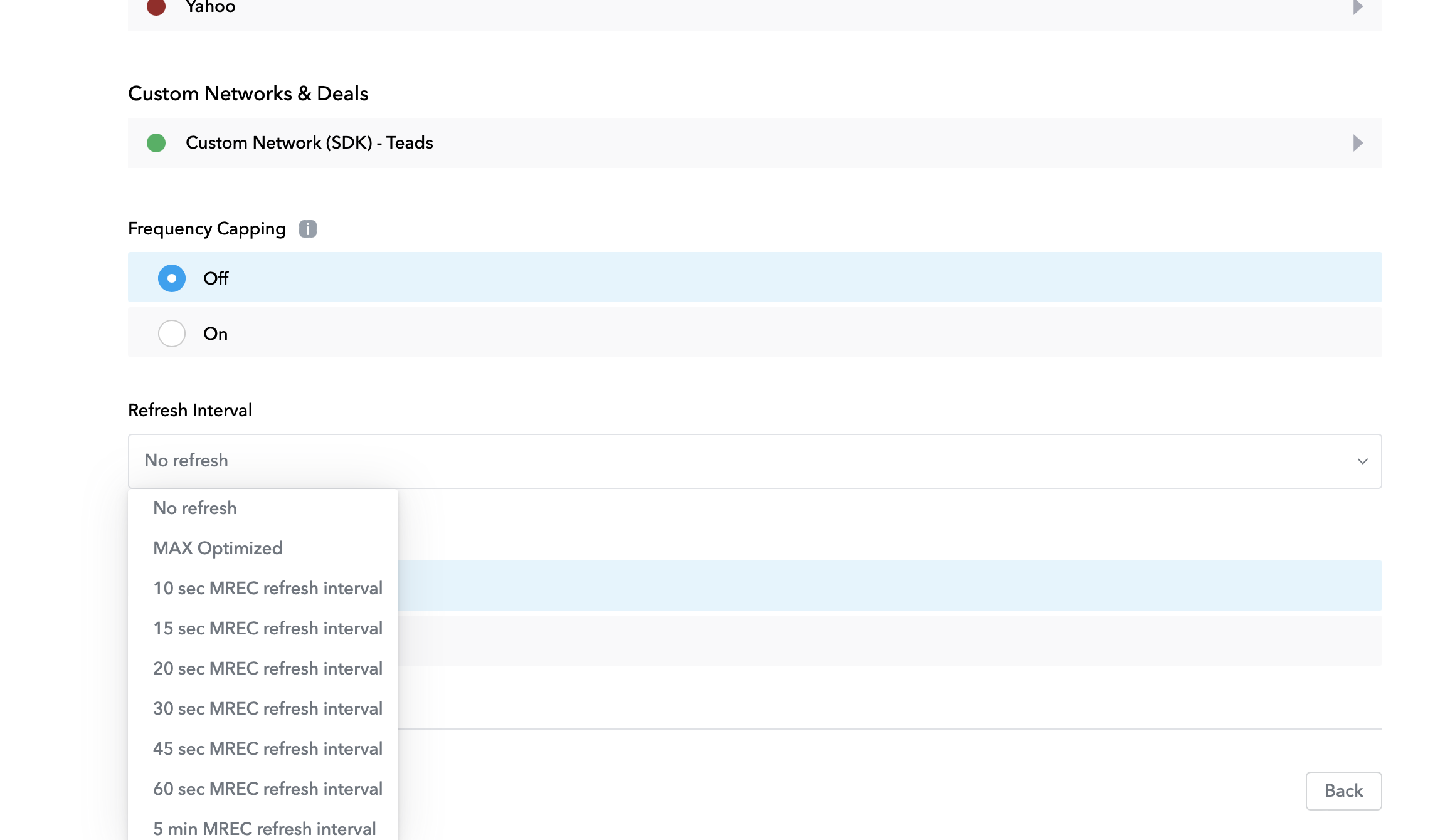Select 10 sec MREC refresh interval
Viewport: 1450px width, 840px height.
[x=268, y=588]
